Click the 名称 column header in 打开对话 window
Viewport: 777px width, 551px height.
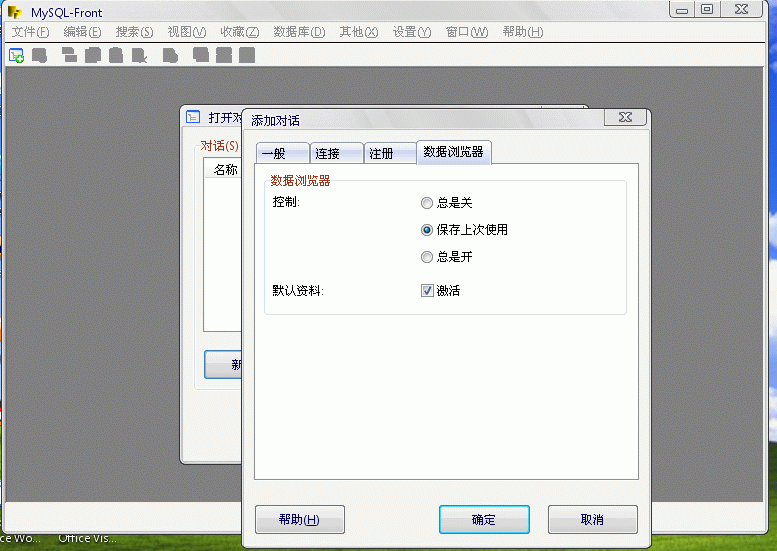(225, 170)
